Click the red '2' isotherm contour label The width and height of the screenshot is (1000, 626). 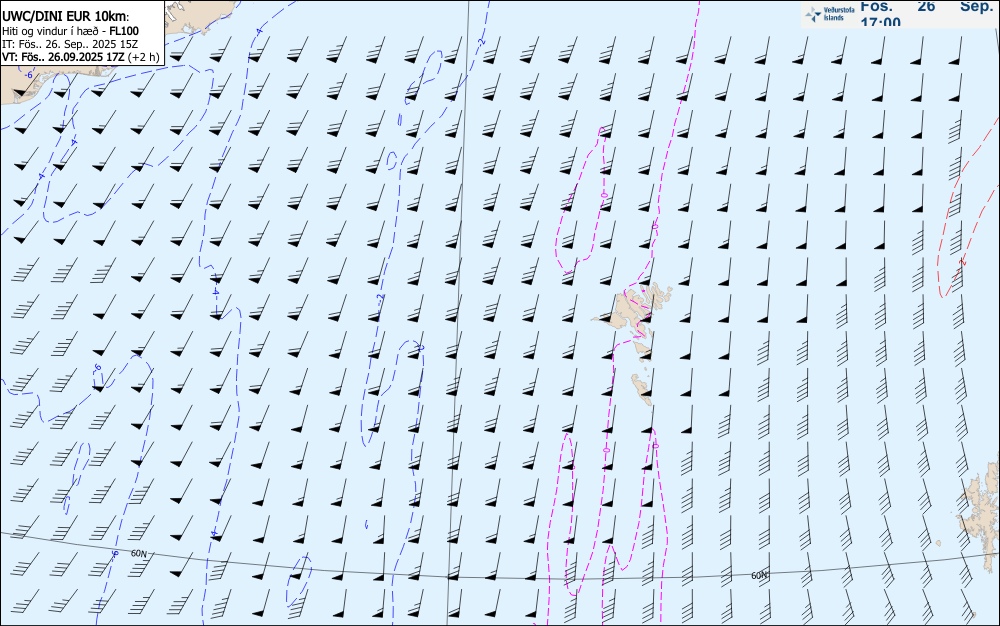pyautogui.click(x=963, y=262)
